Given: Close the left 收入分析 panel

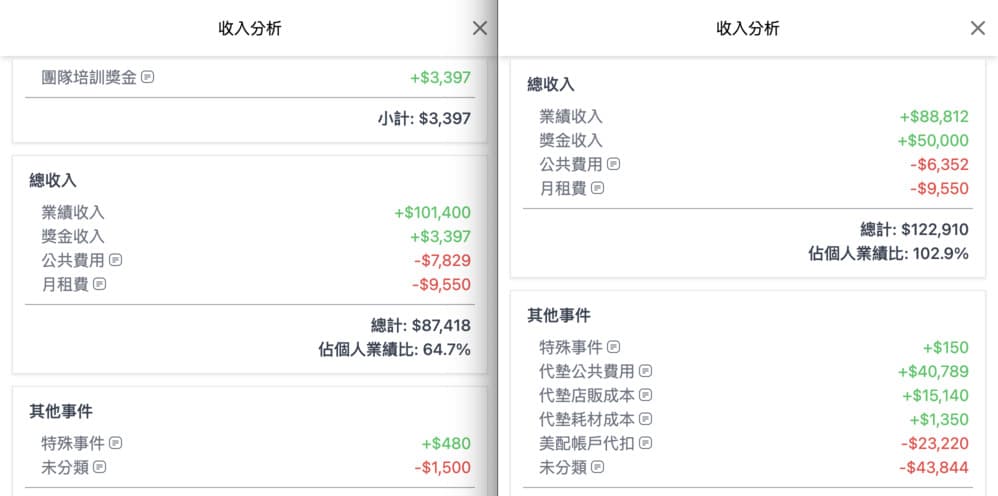Looking at the screenshot, I should point(480,28).
